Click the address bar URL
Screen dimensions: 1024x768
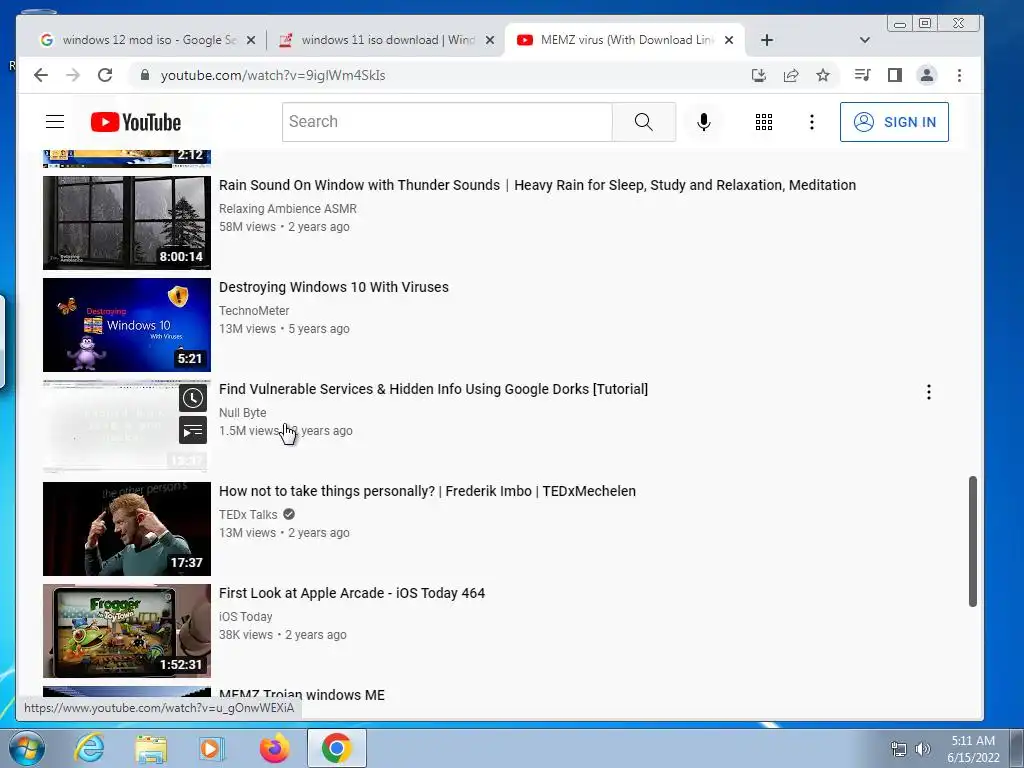(x=273, y=75)
